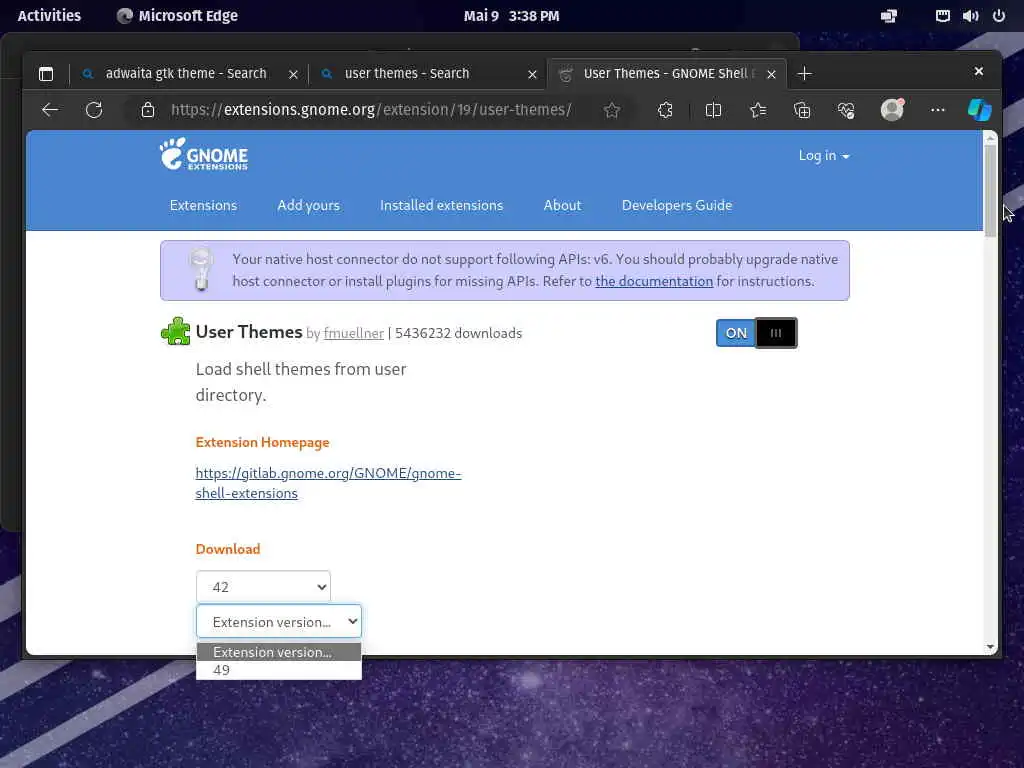
Task: Toggle split screen icon
Action: [713, 110]
